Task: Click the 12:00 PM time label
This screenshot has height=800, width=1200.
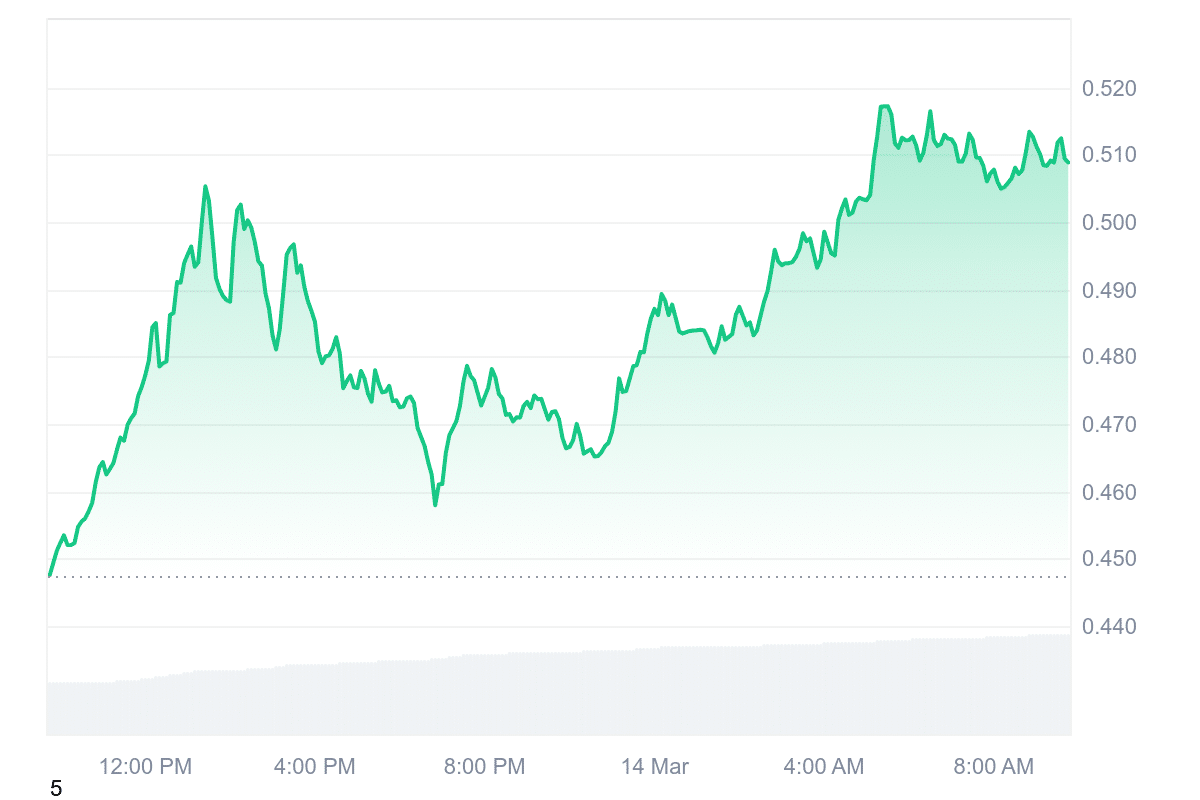Action: (x=145, y=767)
